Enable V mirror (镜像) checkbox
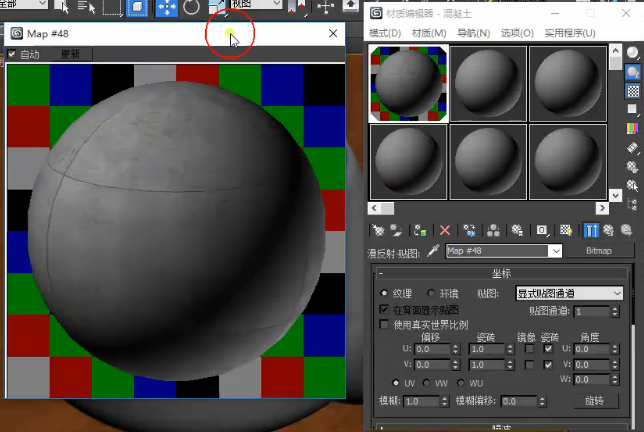This screenshot has width=644, height=432. [x=529, y=365]
